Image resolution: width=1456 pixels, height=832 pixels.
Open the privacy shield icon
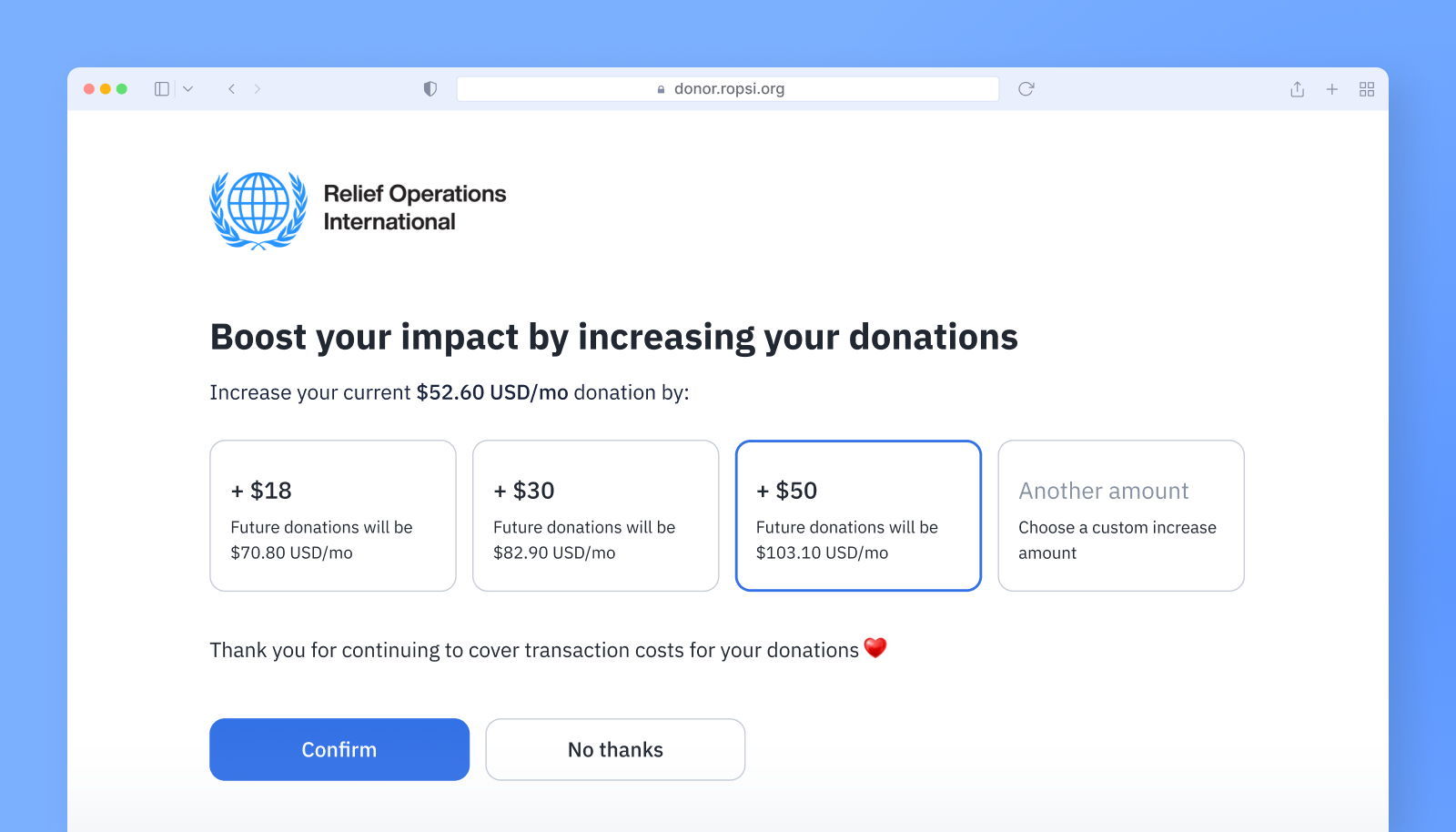(x=430, y=89)
